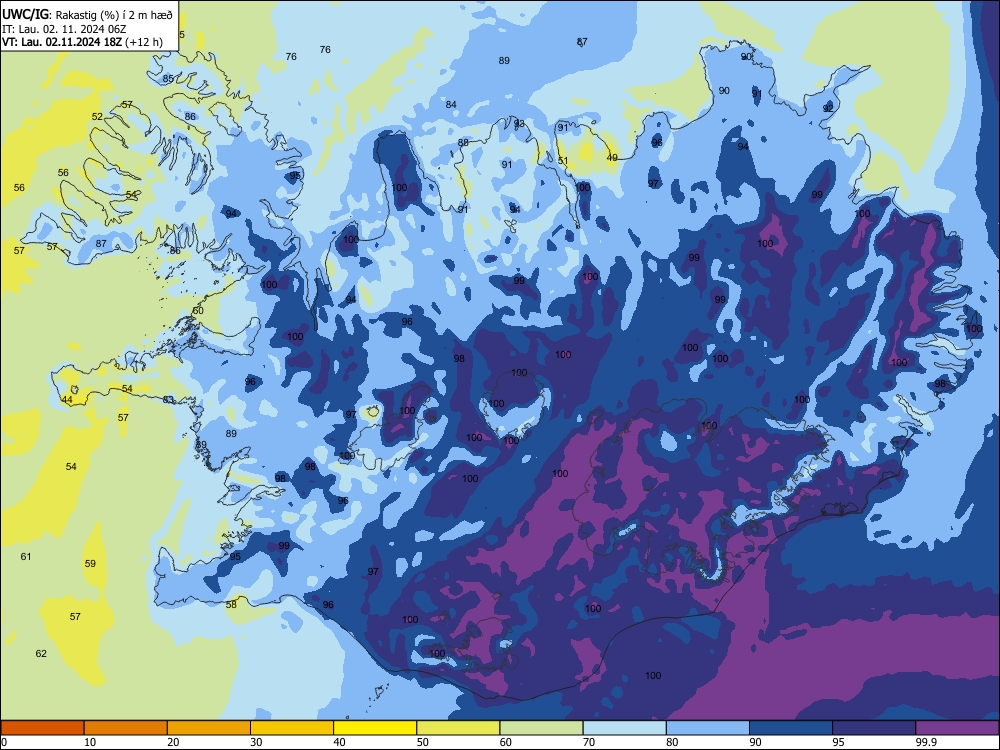Click the 'VT: Lau. 02.11.2024 18Z (+12 h)' line
Image resolution: width=1000 pixels, height=750 pixels.
pyautogui.click(x=82, y=42)
